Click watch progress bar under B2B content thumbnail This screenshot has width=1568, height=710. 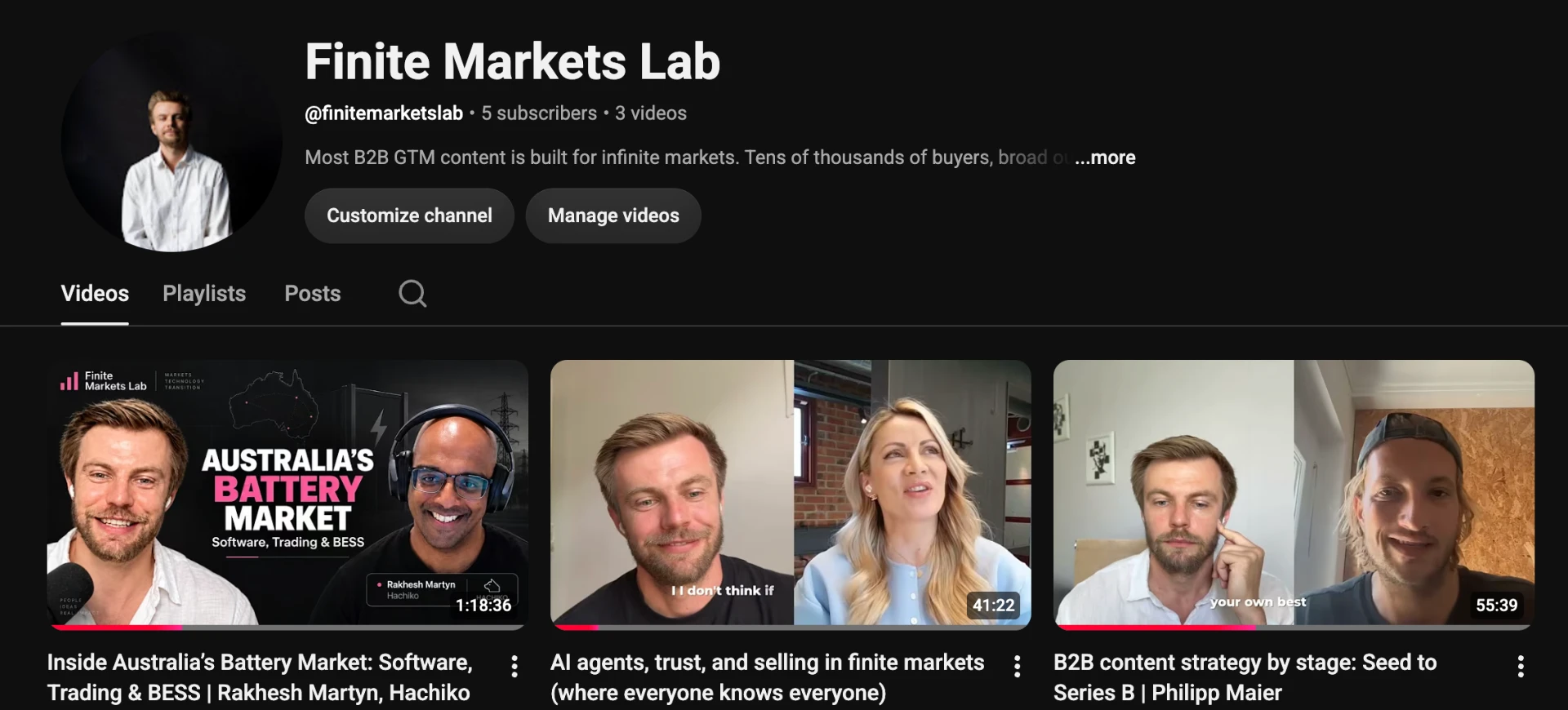tap(1294, 628)
